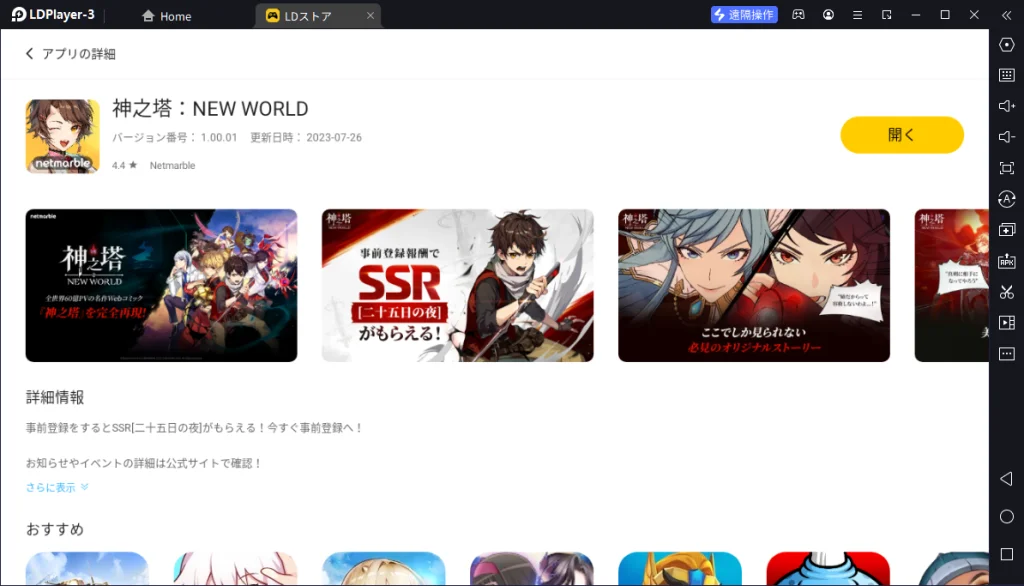Open more tools ellipsis icon in sidebar
The width and height of the screenshot is (1024, 586).
point(1006,353)
